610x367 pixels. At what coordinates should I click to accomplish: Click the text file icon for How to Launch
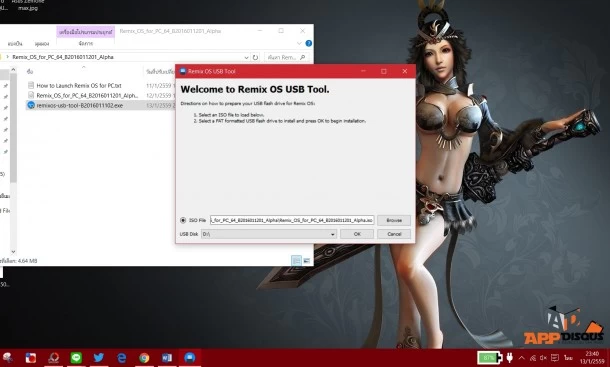(31, 85)
